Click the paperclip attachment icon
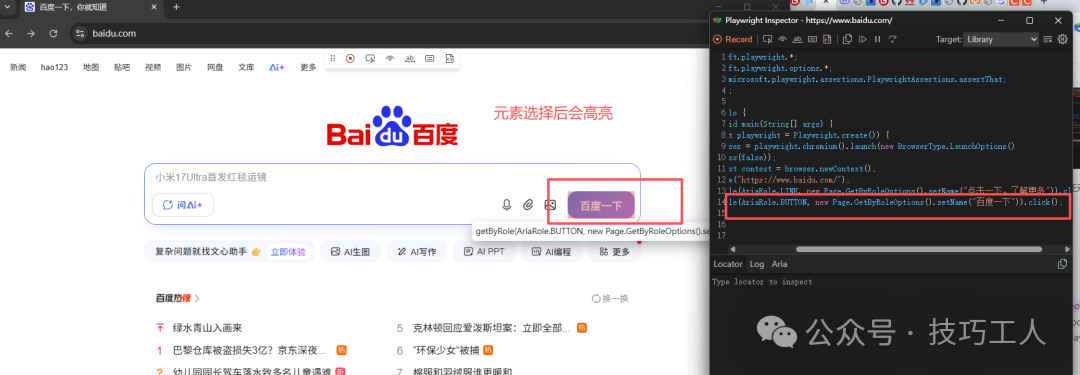This screenshot has height=375, width=1080. [x=528, y=205]
